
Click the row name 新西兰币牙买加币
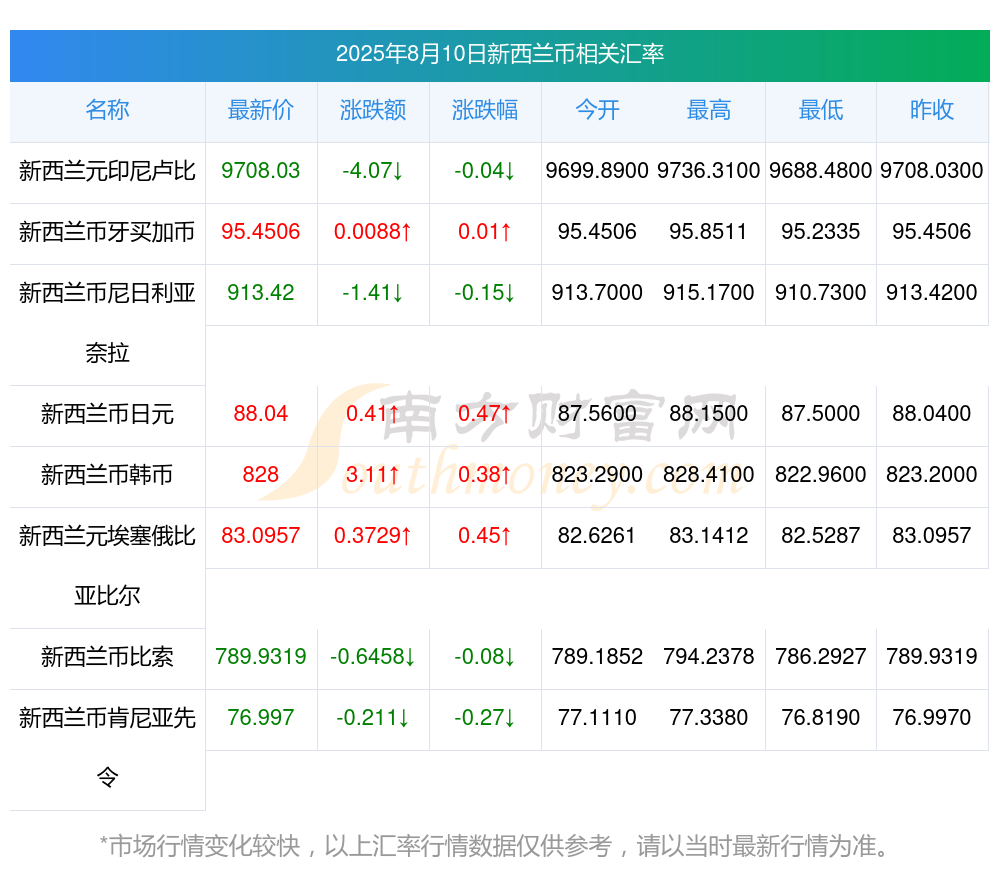pyautogui.click(x=107, y=232)
